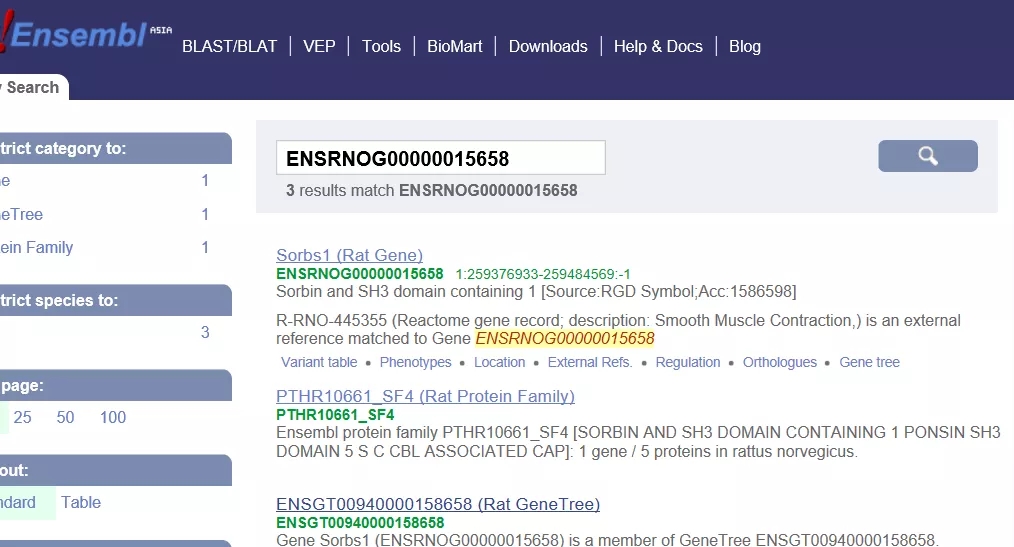The height and width of the screenshot is (547, 1014).
Task: Open the ENSGT00940000158658 Rat GeneTree result
Action: (x=437, y=504)
